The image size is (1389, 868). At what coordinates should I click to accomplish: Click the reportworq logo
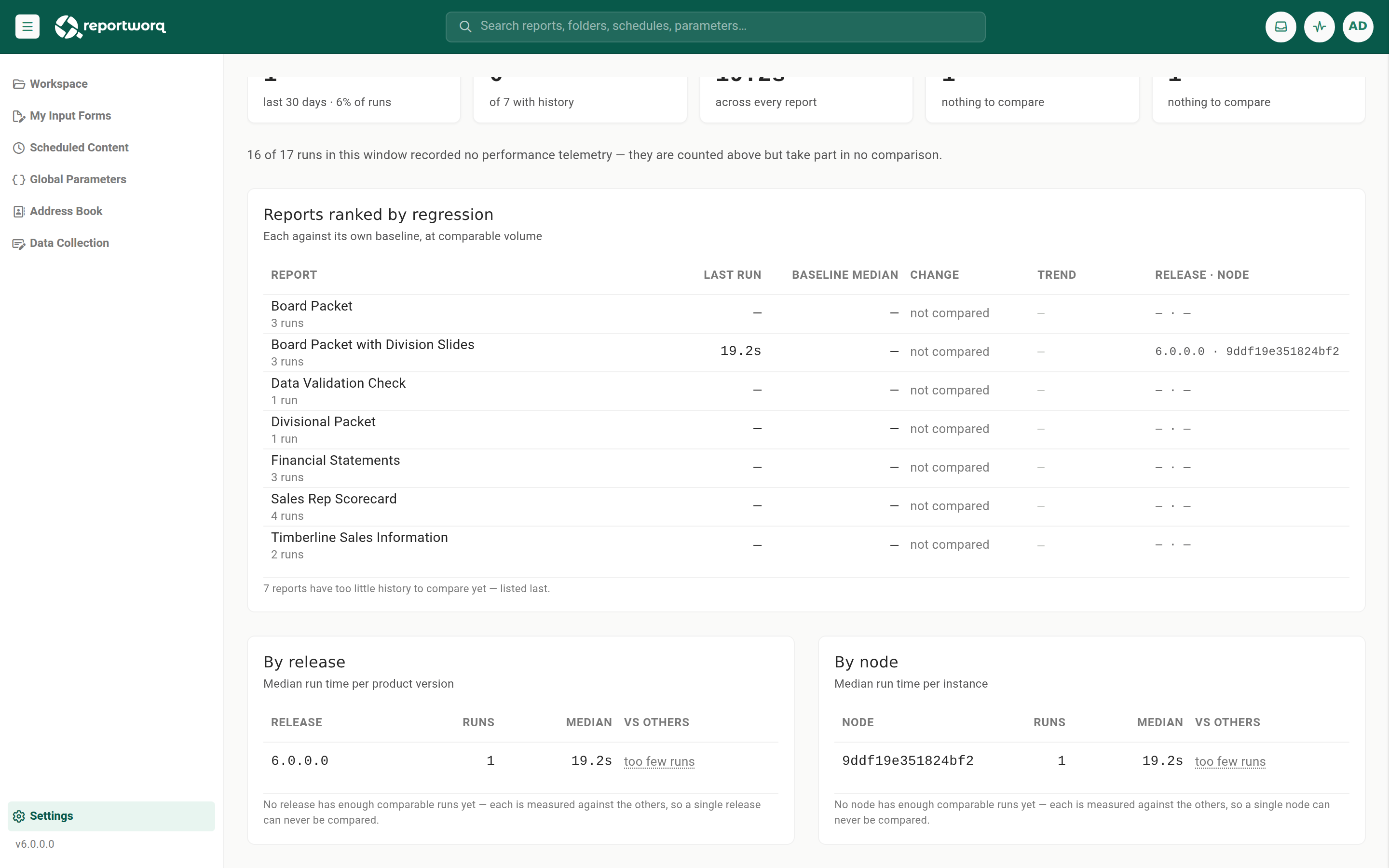click(110, 27)
